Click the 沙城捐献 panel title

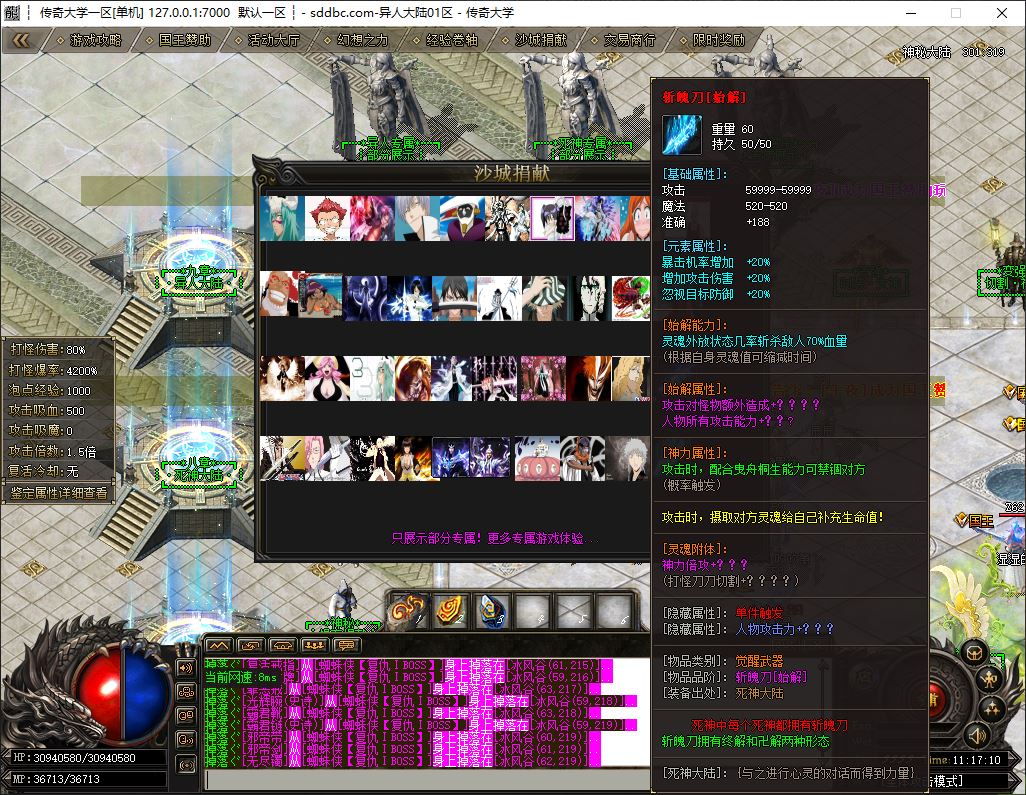coord(512,173)
